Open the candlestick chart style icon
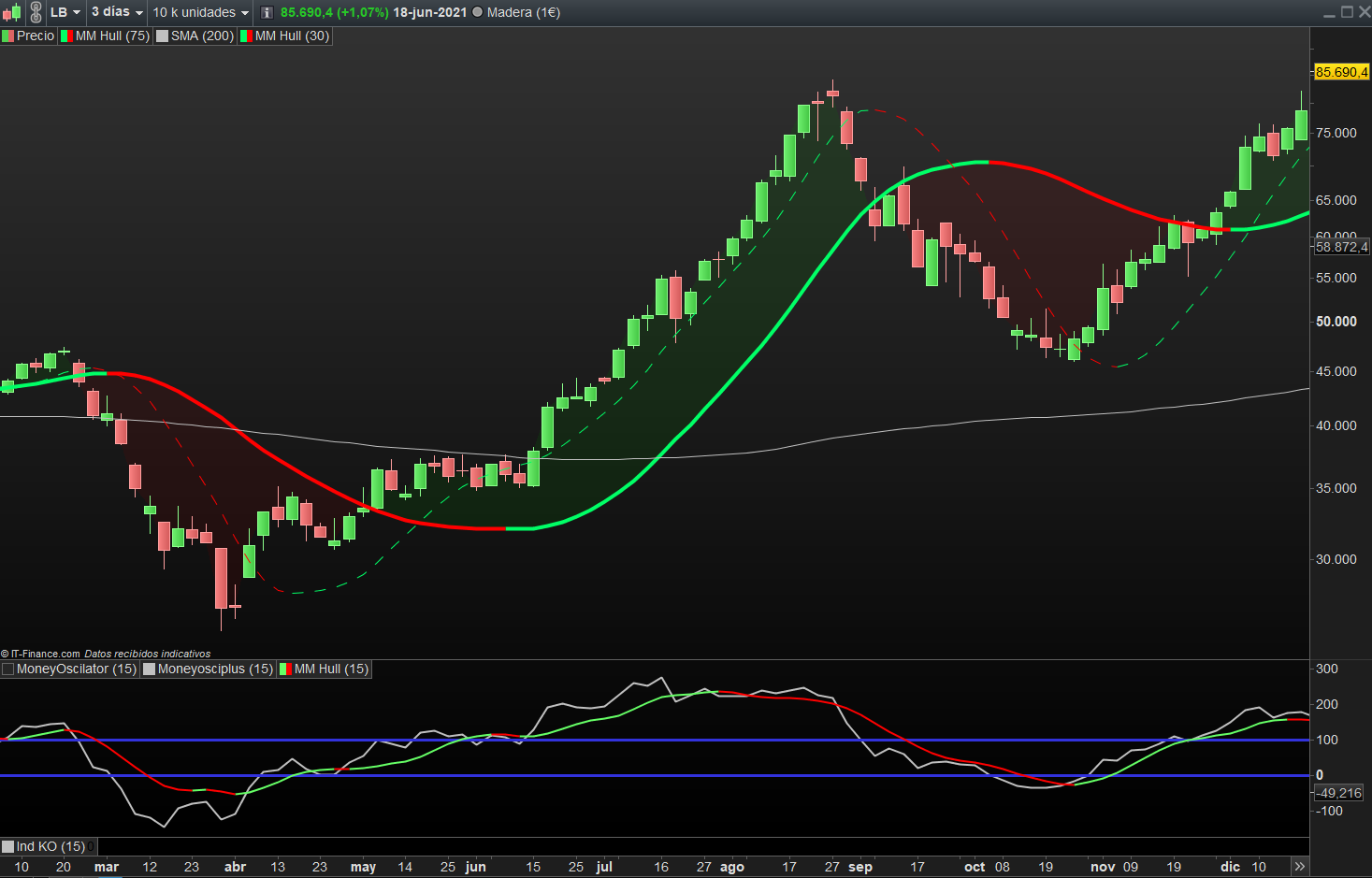Viewport: 1372px width, 878px height. pyautogui.click(x=11, y=12)
